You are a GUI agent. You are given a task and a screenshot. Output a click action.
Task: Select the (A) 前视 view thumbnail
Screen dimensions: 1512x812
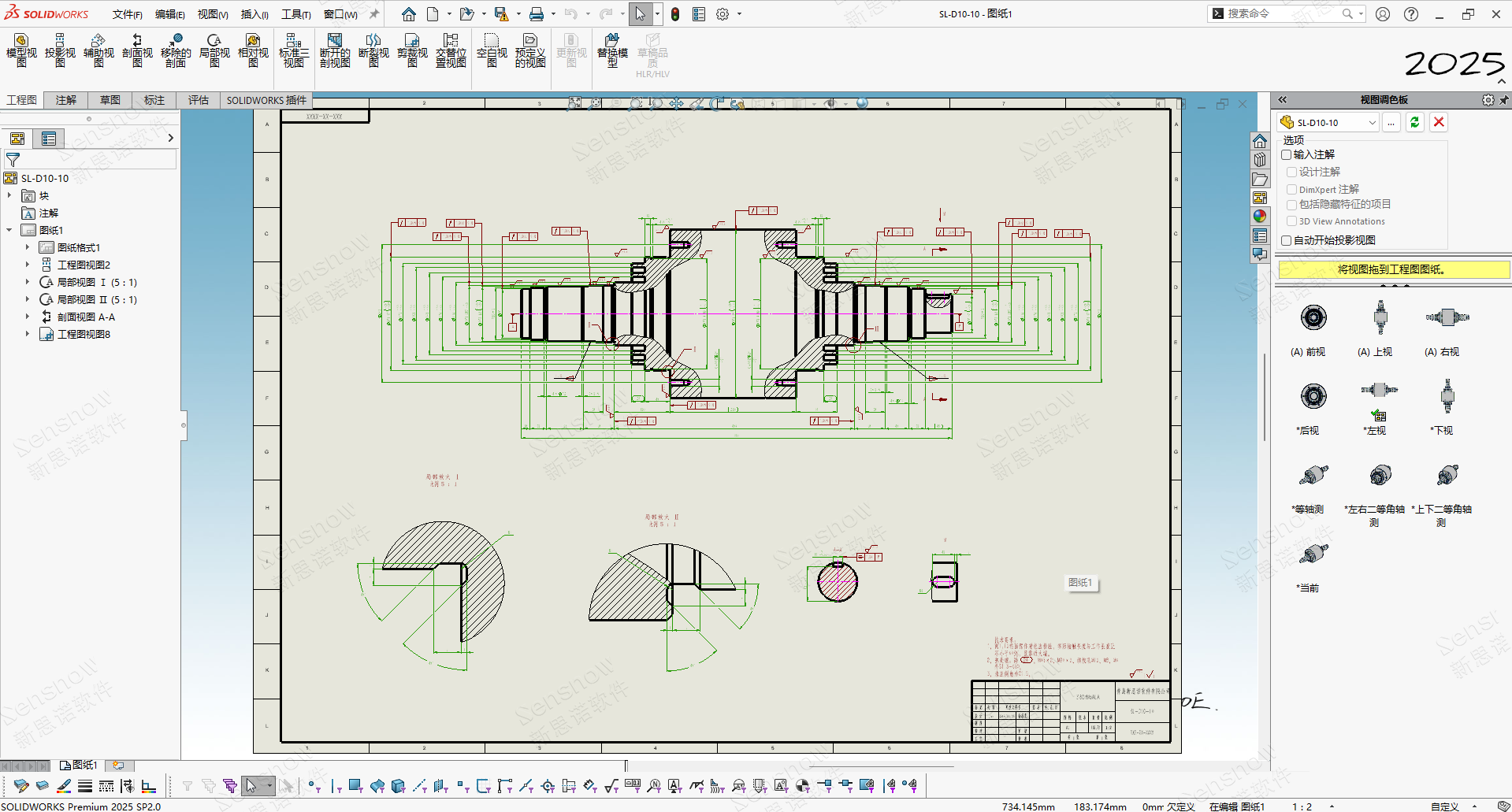tap(1313, 318)
